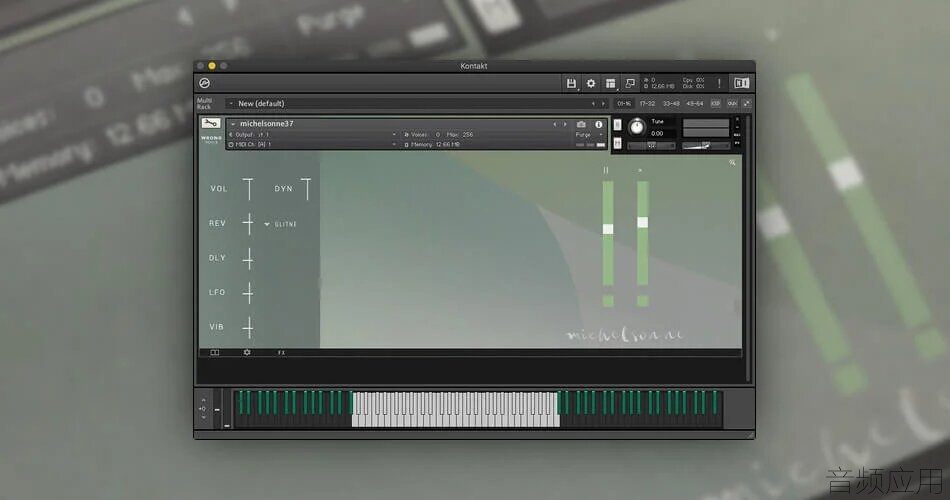
Task: Toggle the AUX sends button
Action: point(732,104)
